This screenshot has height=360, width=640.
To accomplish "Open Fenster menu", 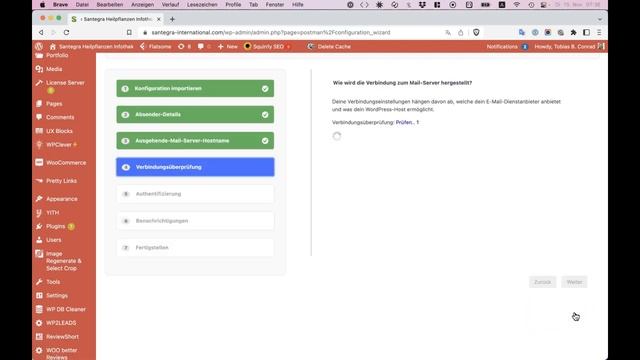I will pyautogui.click(x=275, y=4).
